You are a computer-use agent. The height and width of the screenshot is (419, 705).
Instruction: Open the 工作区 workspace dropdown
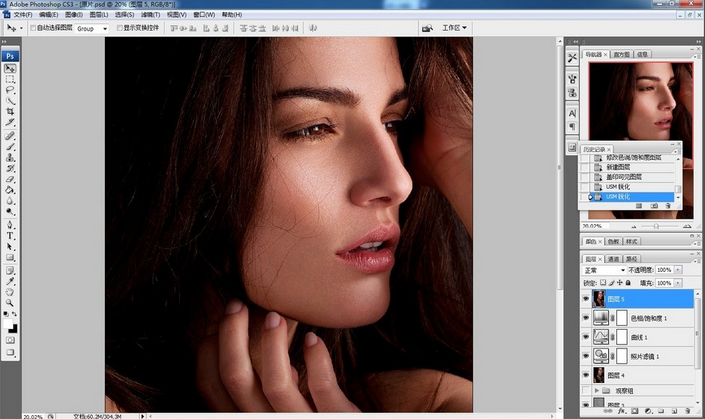[x=454, y=28]
